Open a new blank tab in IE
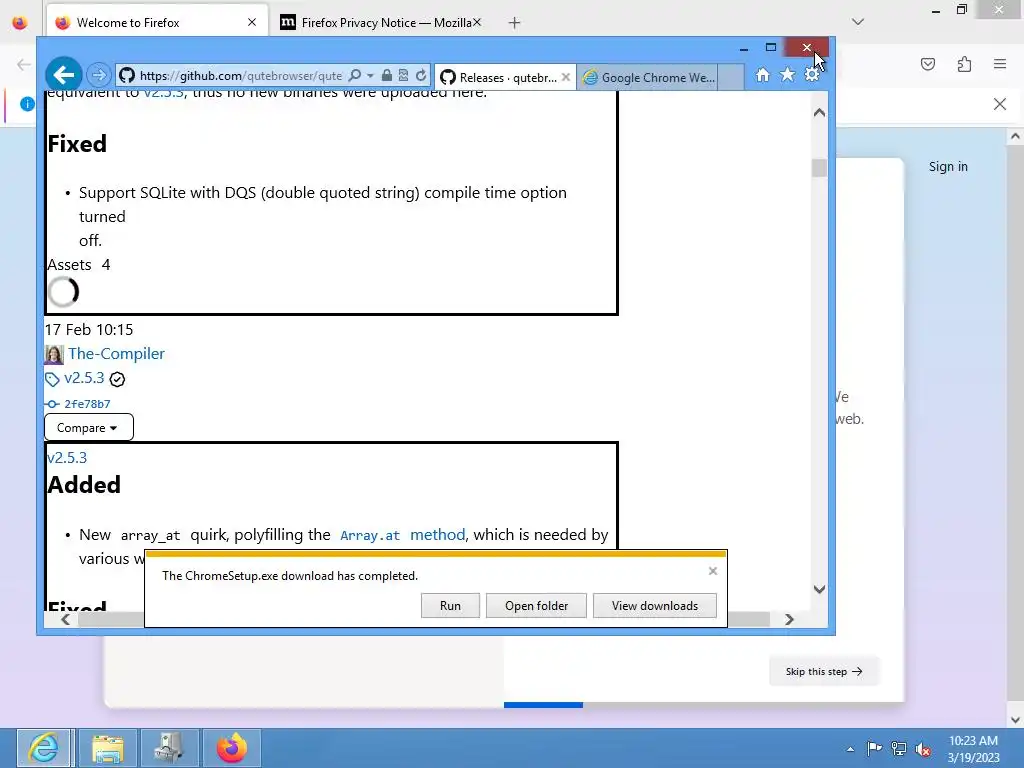Screen dimensions: 1024x768 pos(731,78)
